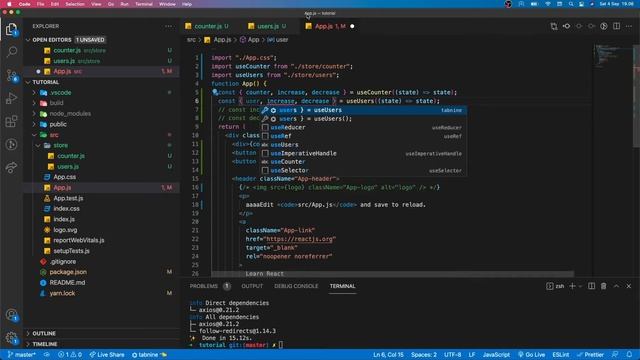
Task: Open Explorer panel ellipsis menu
Action: click(169, 26)
